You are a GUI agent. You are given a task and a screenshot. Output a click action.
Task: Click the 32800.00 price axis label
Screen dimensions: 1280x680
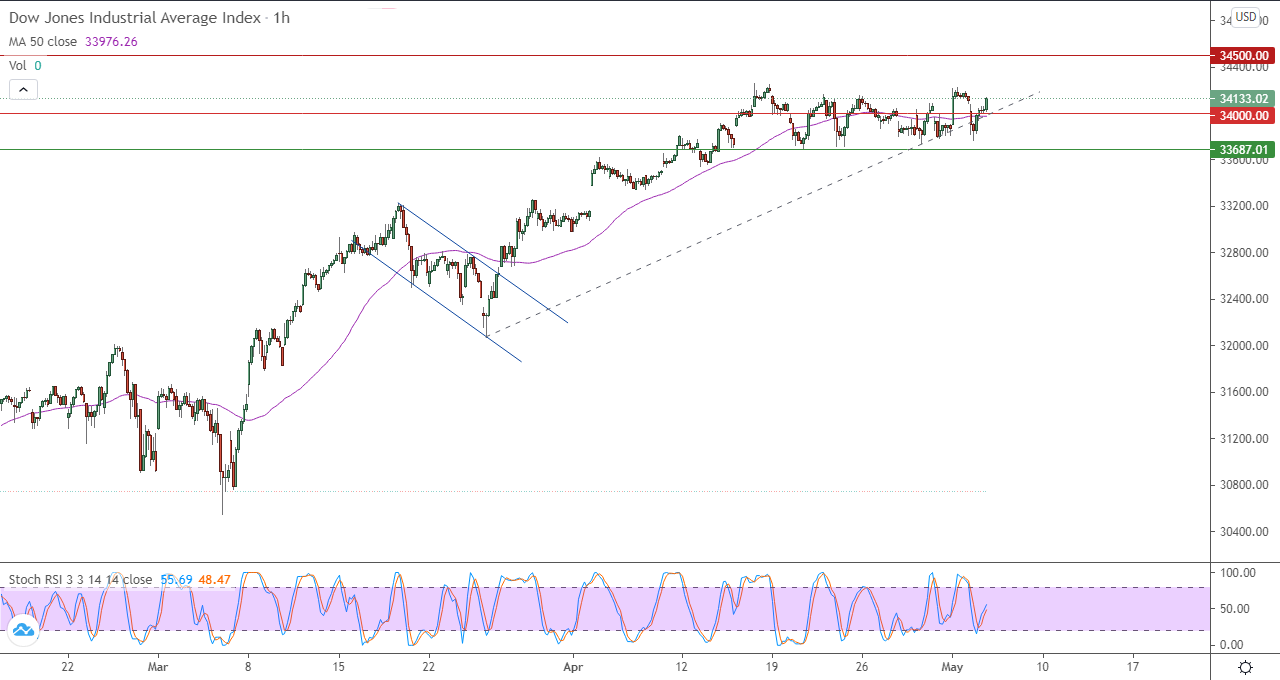[1245, 252]
